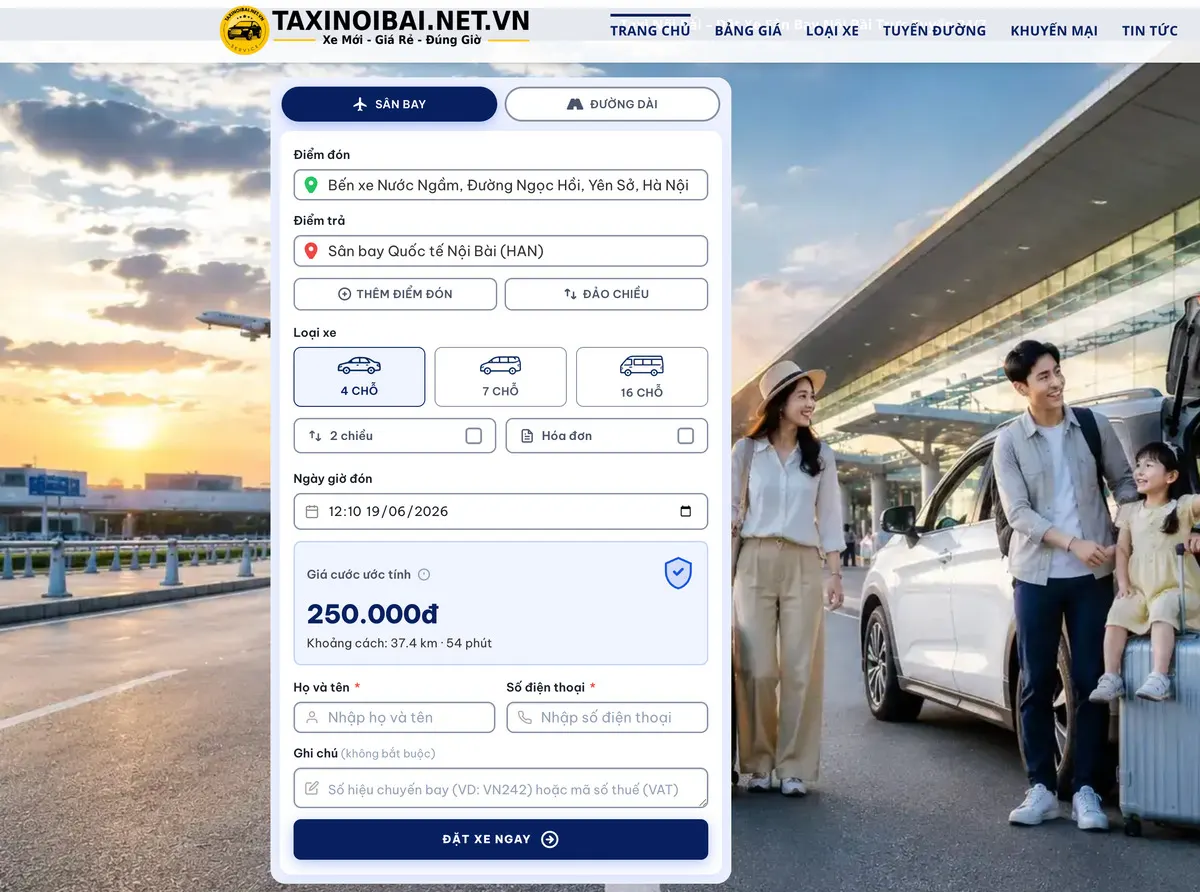Open the TIN TỨC menu item
The image size is (1200, 892).
pyautogui.click(x=1150, y=31)
